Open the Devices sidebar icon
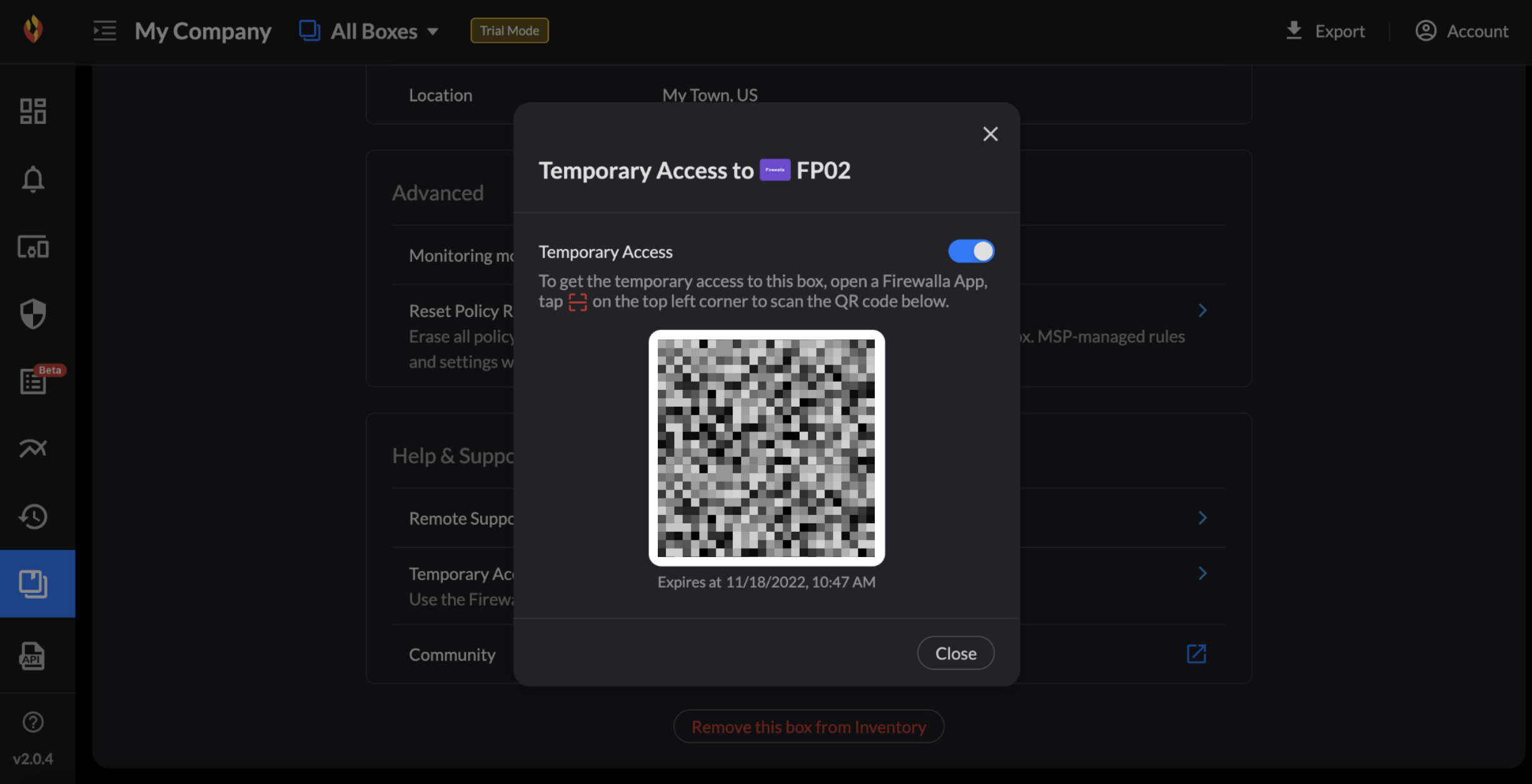 click(33, 247)
